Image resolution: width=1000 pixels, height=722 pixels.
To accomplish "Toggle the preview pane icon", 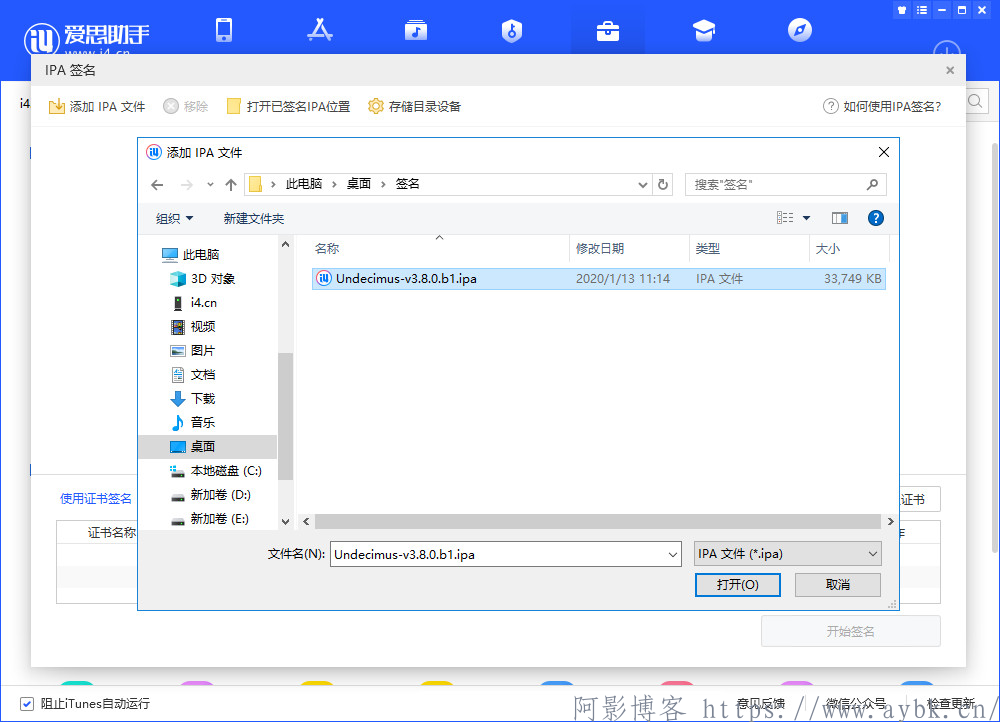I will [x=840, y=218].
